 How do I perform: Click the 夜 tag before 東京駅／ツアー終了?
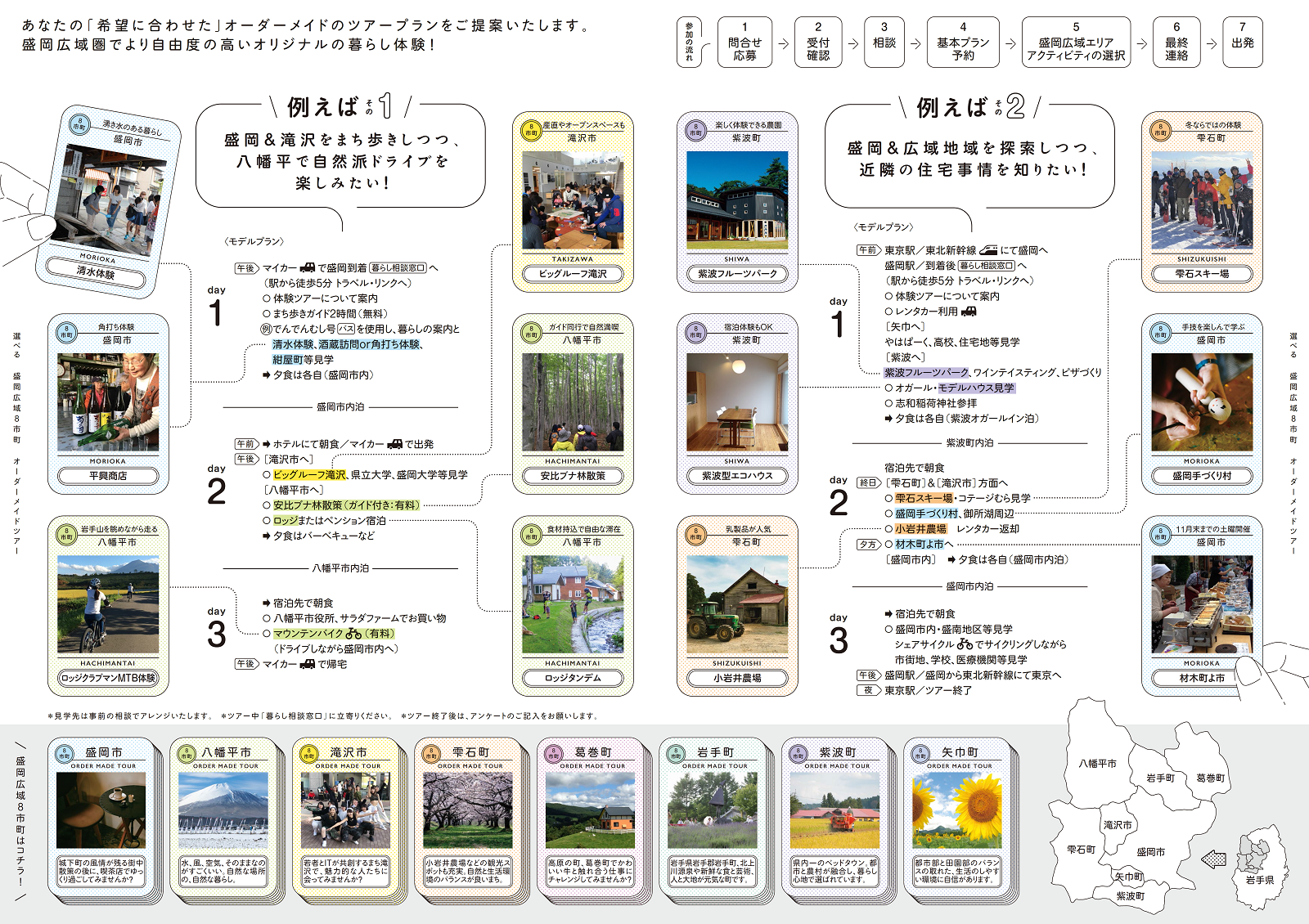(x=868, y=691)
